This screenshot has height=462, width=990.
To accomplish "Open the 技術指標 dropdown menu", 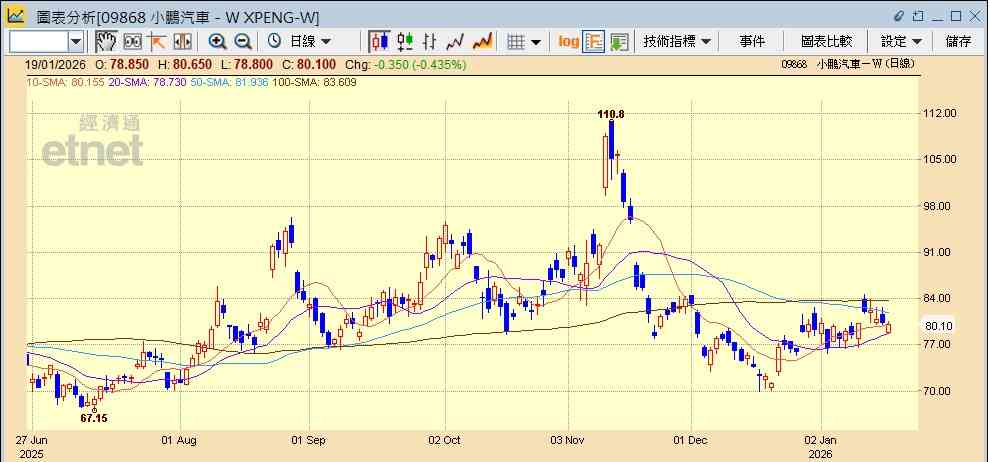I will (x=677, y=42).
